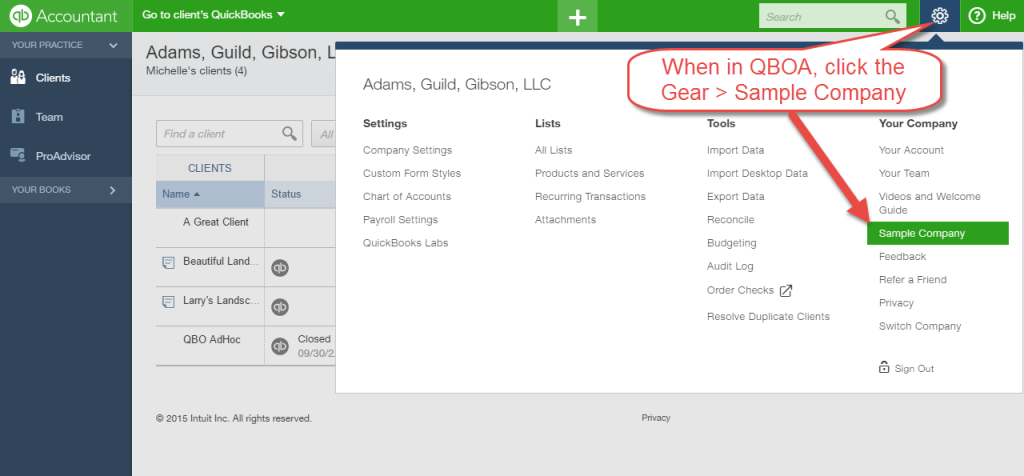1024x476 pixels.
Task: Click the Order Checks link
Action: [x=741, y=290]
